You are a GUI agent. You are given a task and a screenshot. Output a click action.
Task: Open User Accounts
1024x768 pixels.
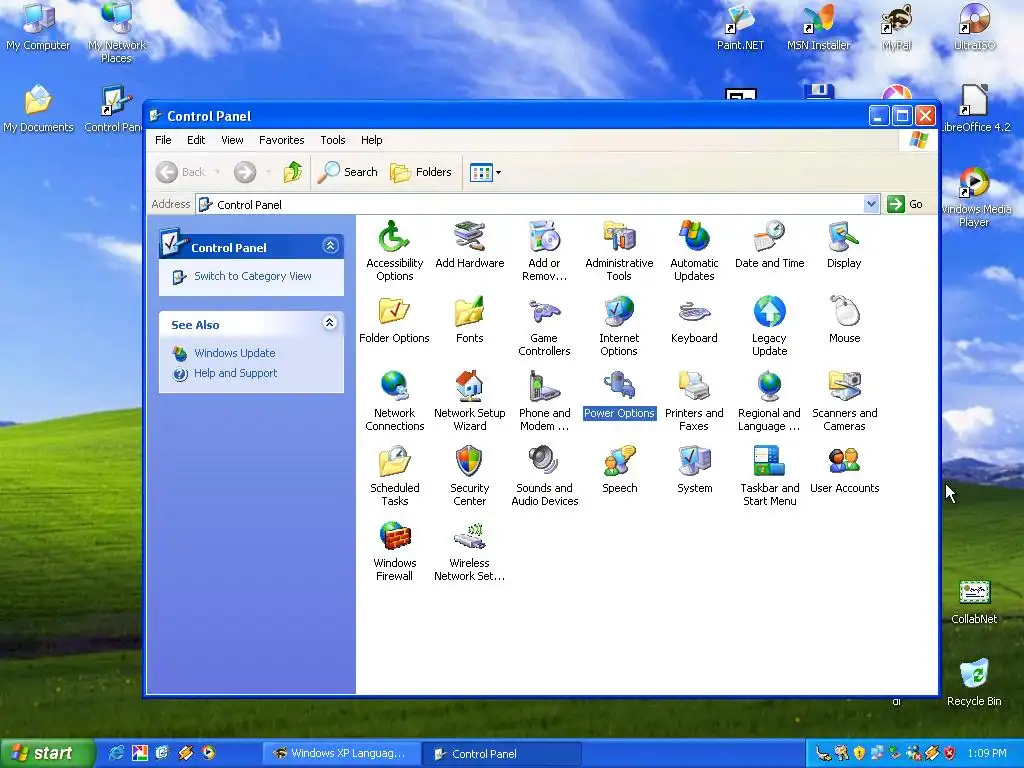[844, 470]
